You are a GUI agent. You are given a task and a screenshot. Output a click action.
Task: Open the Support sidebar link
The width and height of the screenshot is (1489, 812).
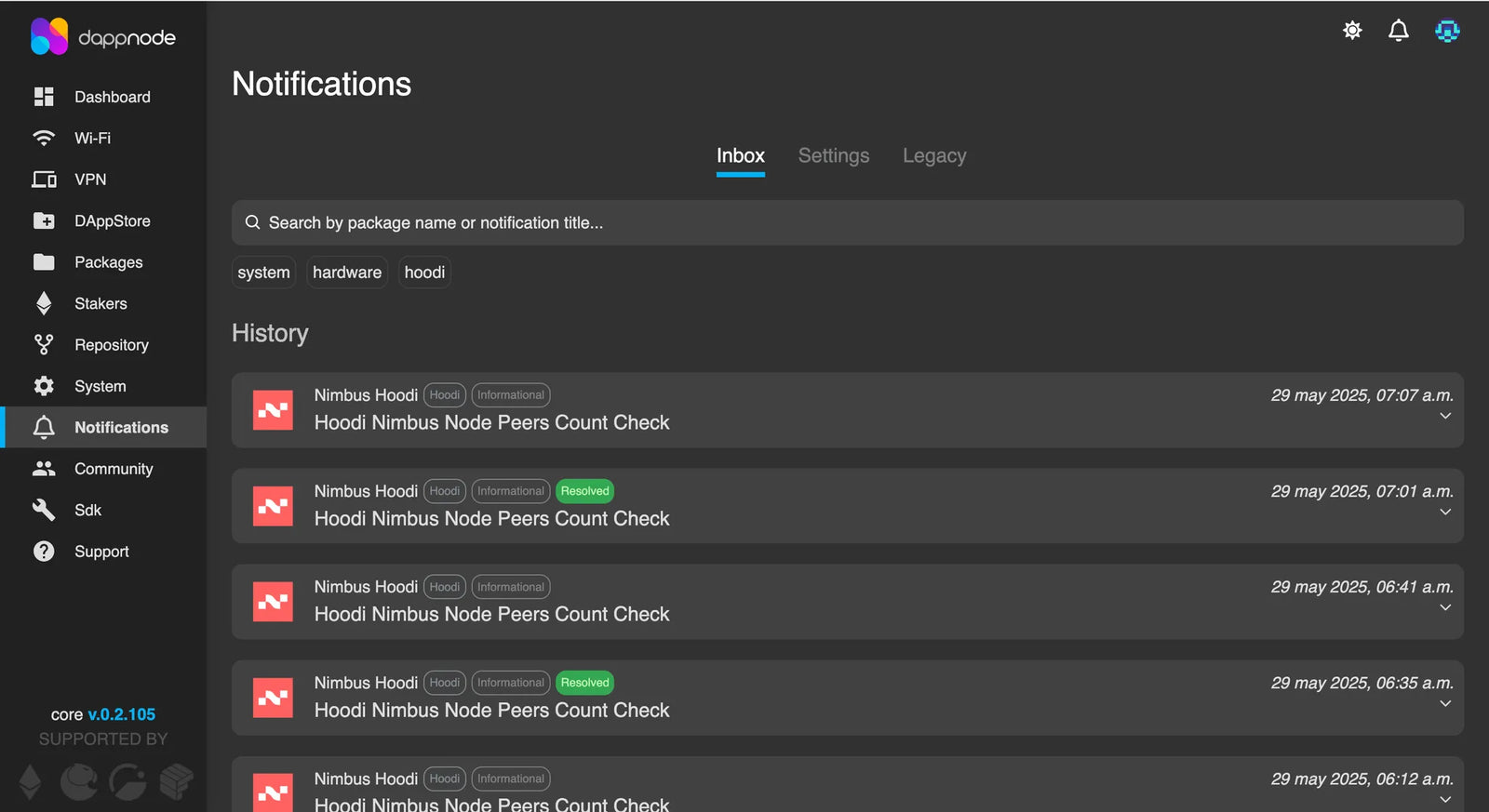tap(101, 552)
